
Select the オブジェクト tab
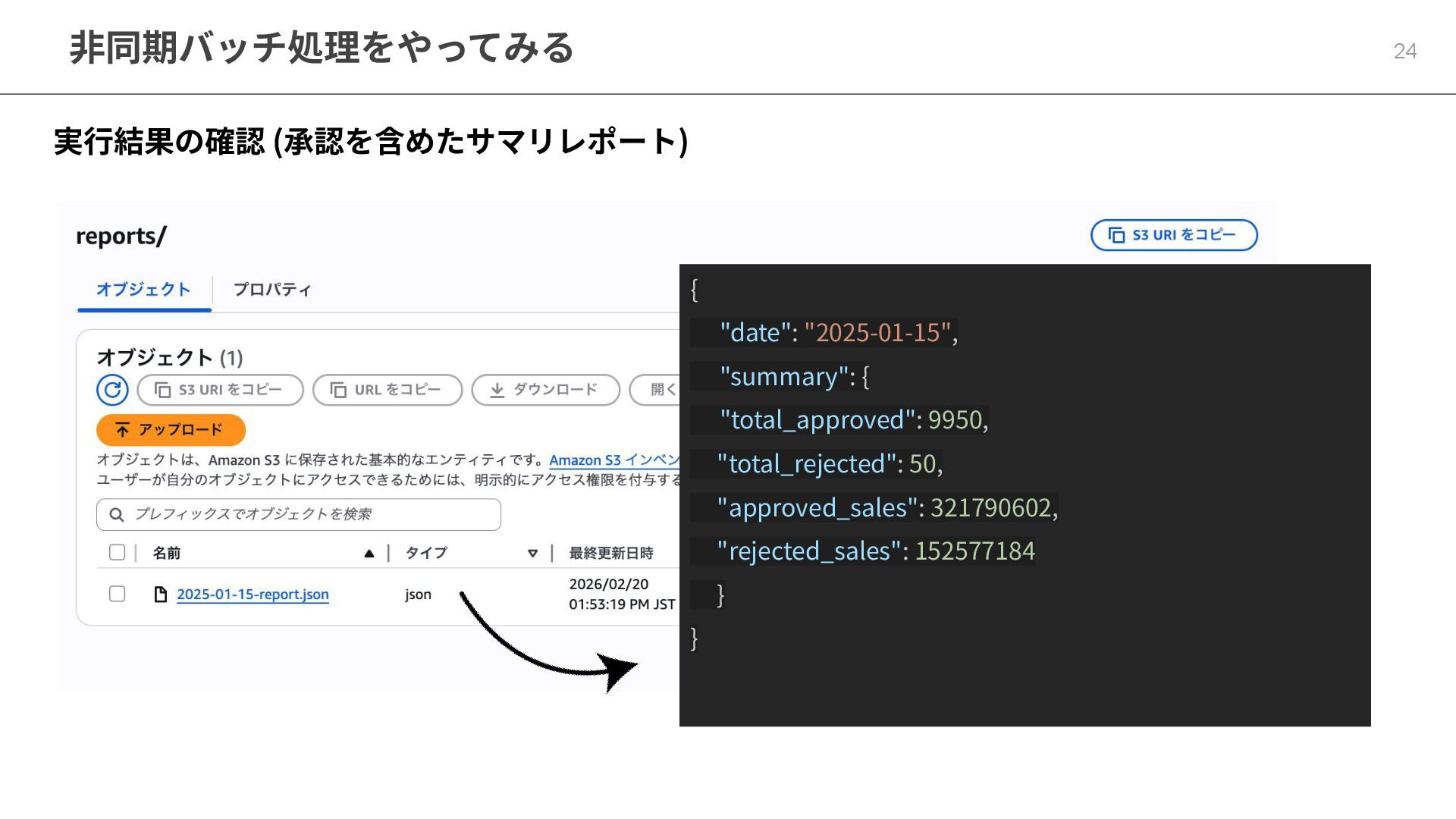click(143, 290)
